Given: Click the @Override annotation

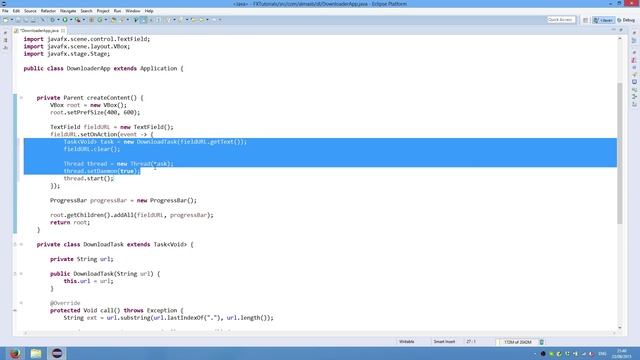Looking at the screenshot, I should pos(65,303).
